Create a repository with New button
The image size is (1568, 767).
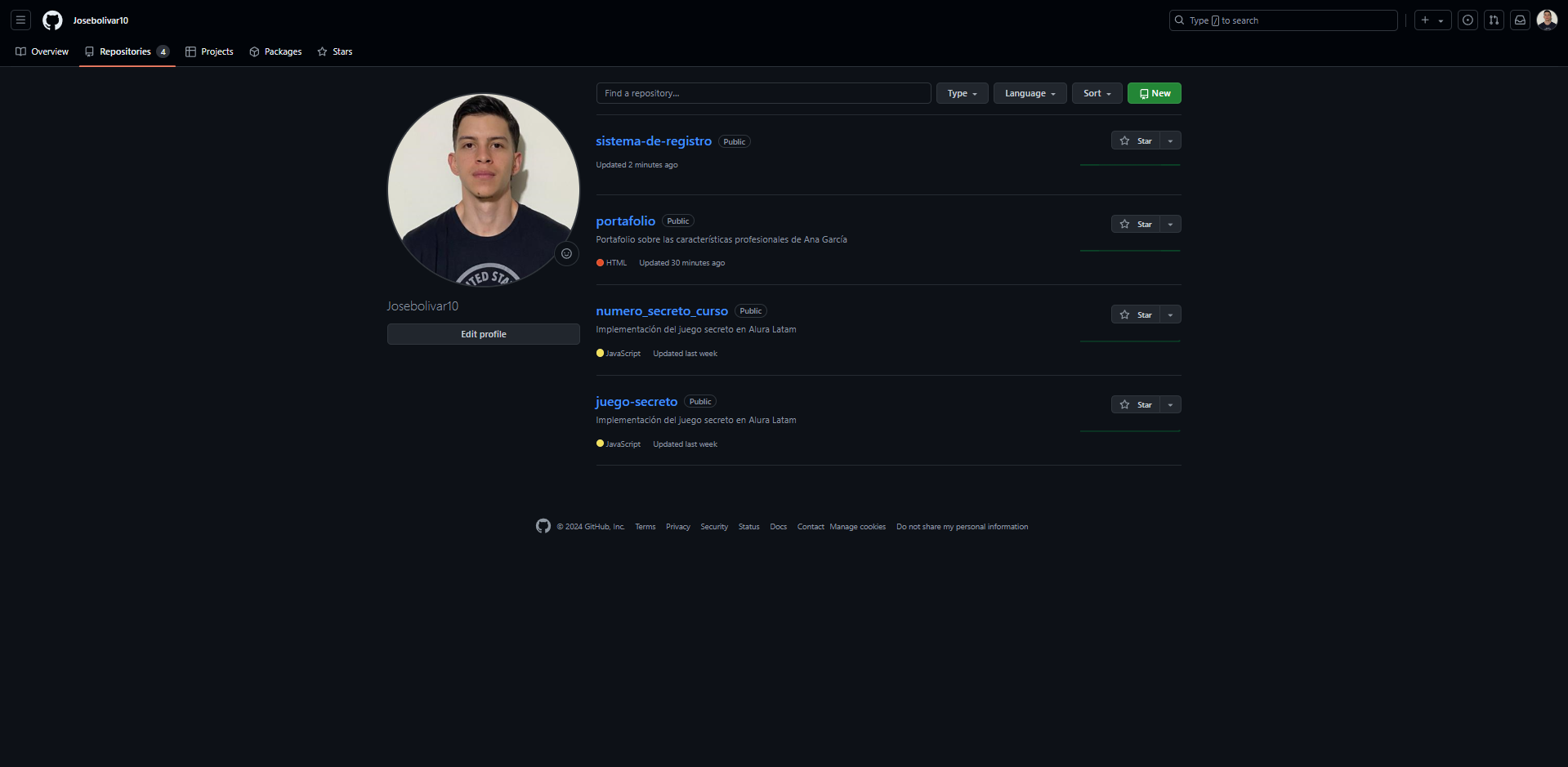tap(1155, 93)
